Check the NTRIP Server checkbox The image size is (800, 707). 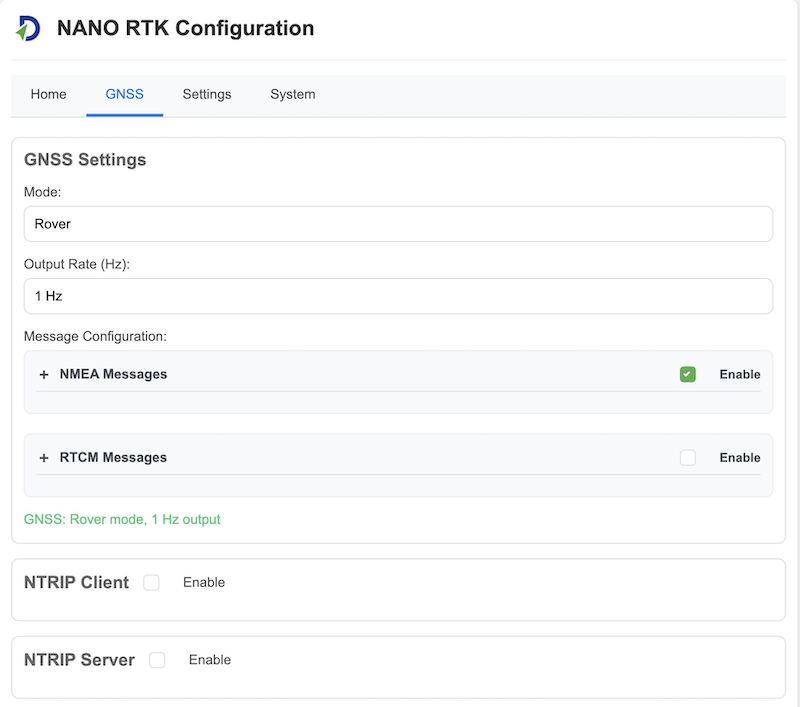click(x=157, y=660)
